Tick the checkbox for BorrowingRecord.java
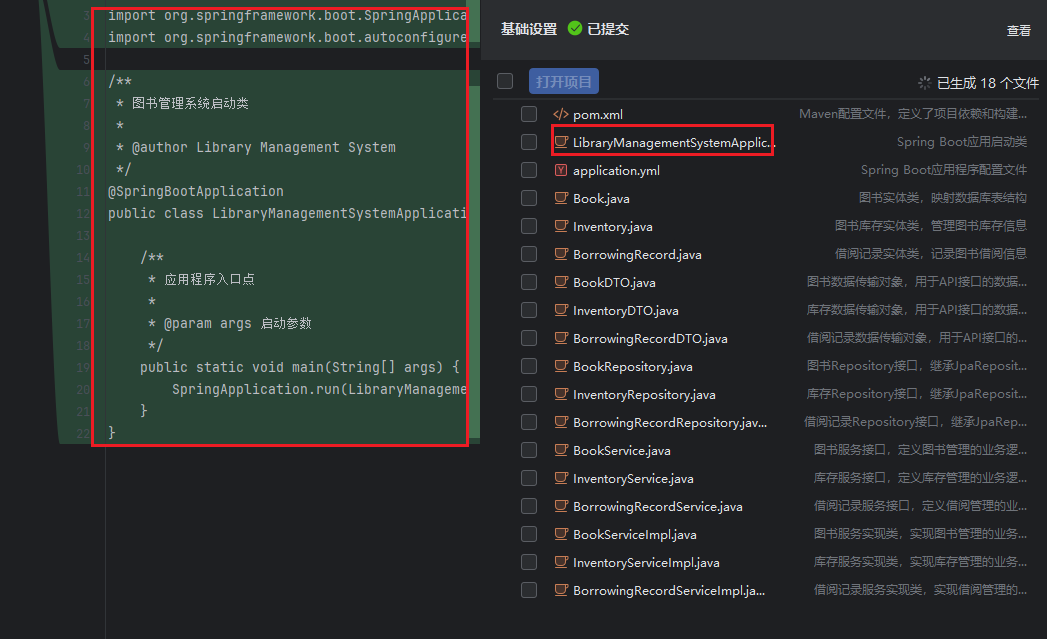1047x639 pixels. click(x=529, y=255)
